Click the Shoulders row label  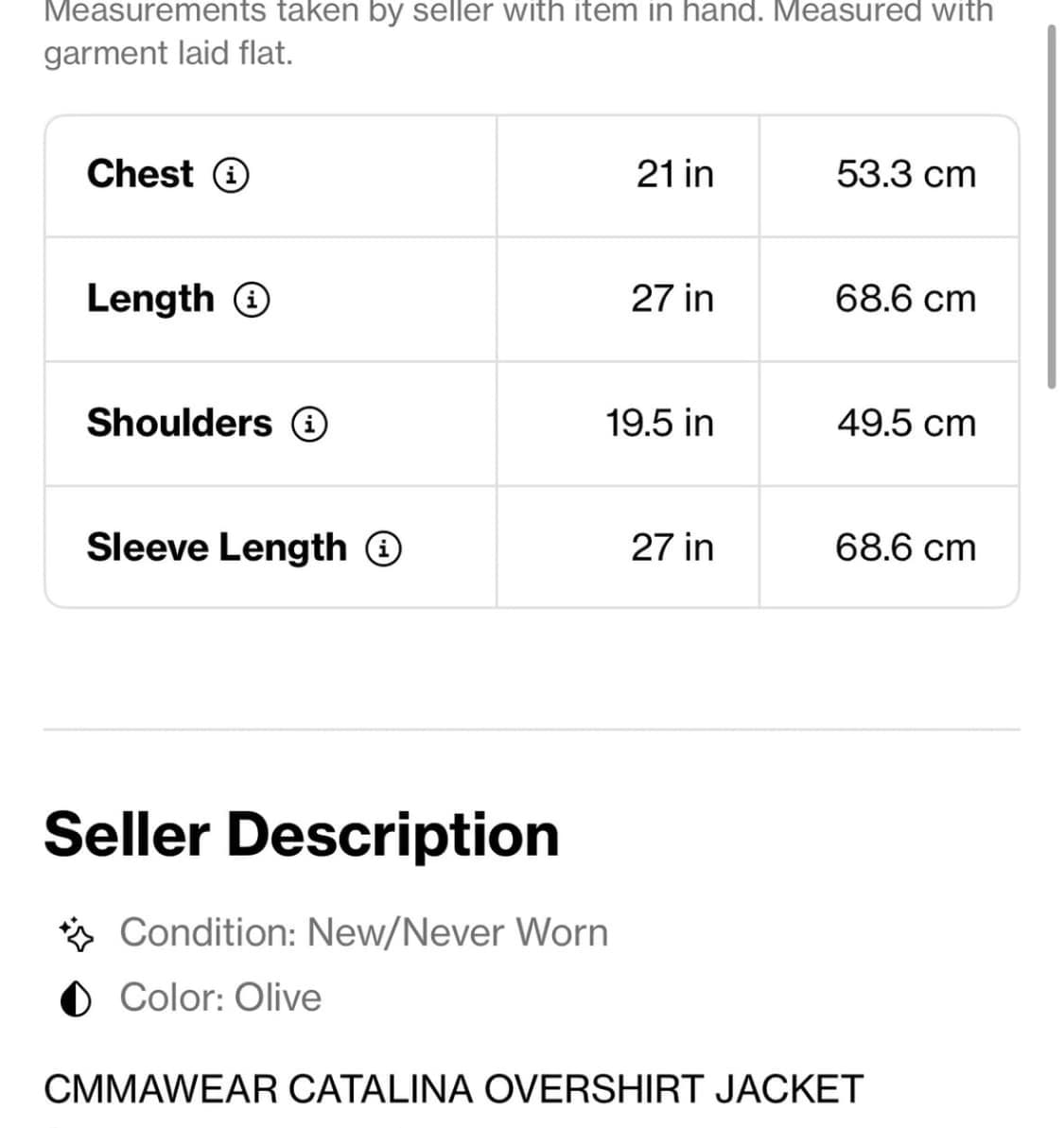click(x=180, y=423)
